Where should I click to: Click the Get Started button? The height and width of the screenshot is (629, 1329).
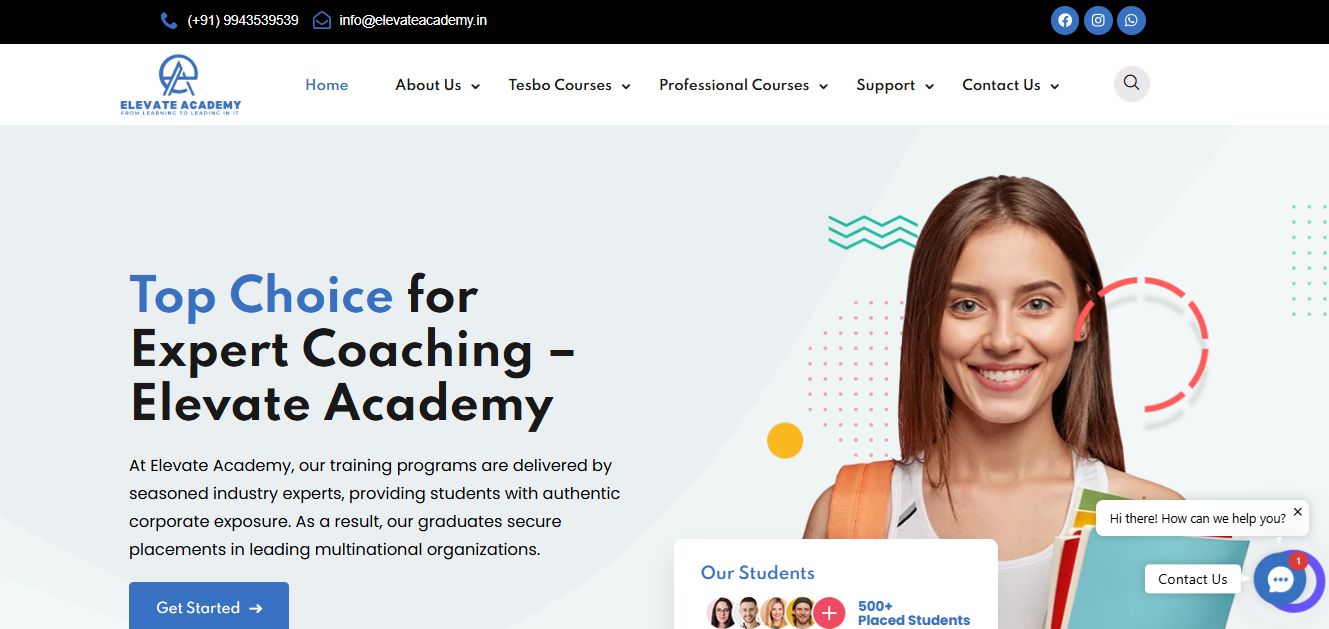point(209,606)
